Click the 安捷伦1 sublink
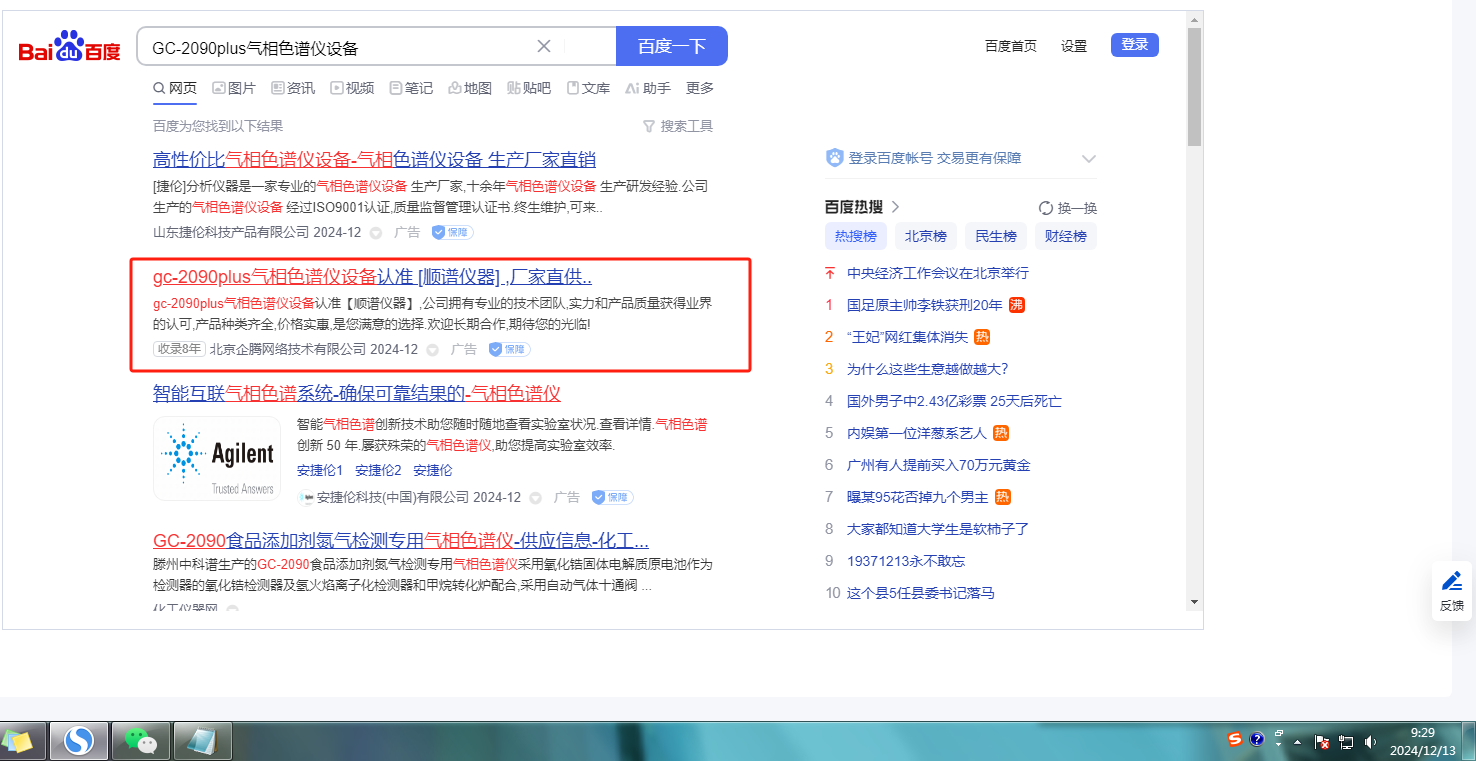1476x761 pixels. click(x=320, y=470)
